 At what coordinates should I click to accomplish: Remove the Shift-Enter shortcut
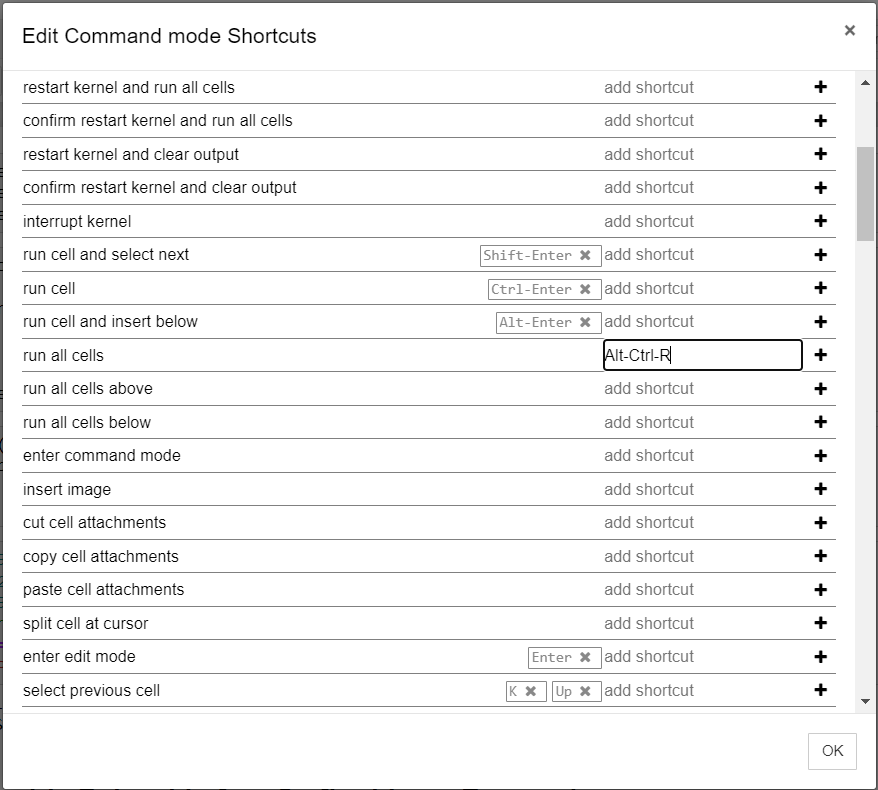click(585, 255)
